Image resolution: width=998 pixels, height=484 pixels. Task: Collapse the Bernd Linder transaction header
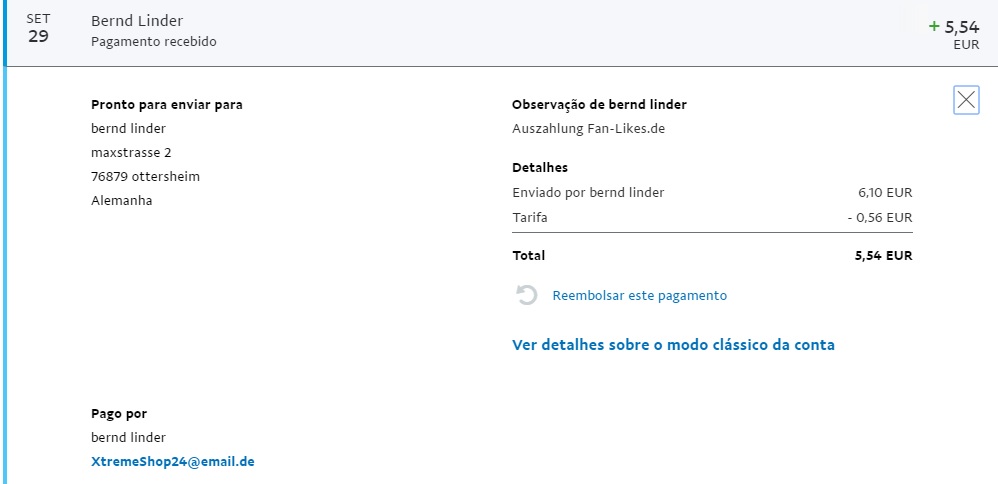coord(500,32)
